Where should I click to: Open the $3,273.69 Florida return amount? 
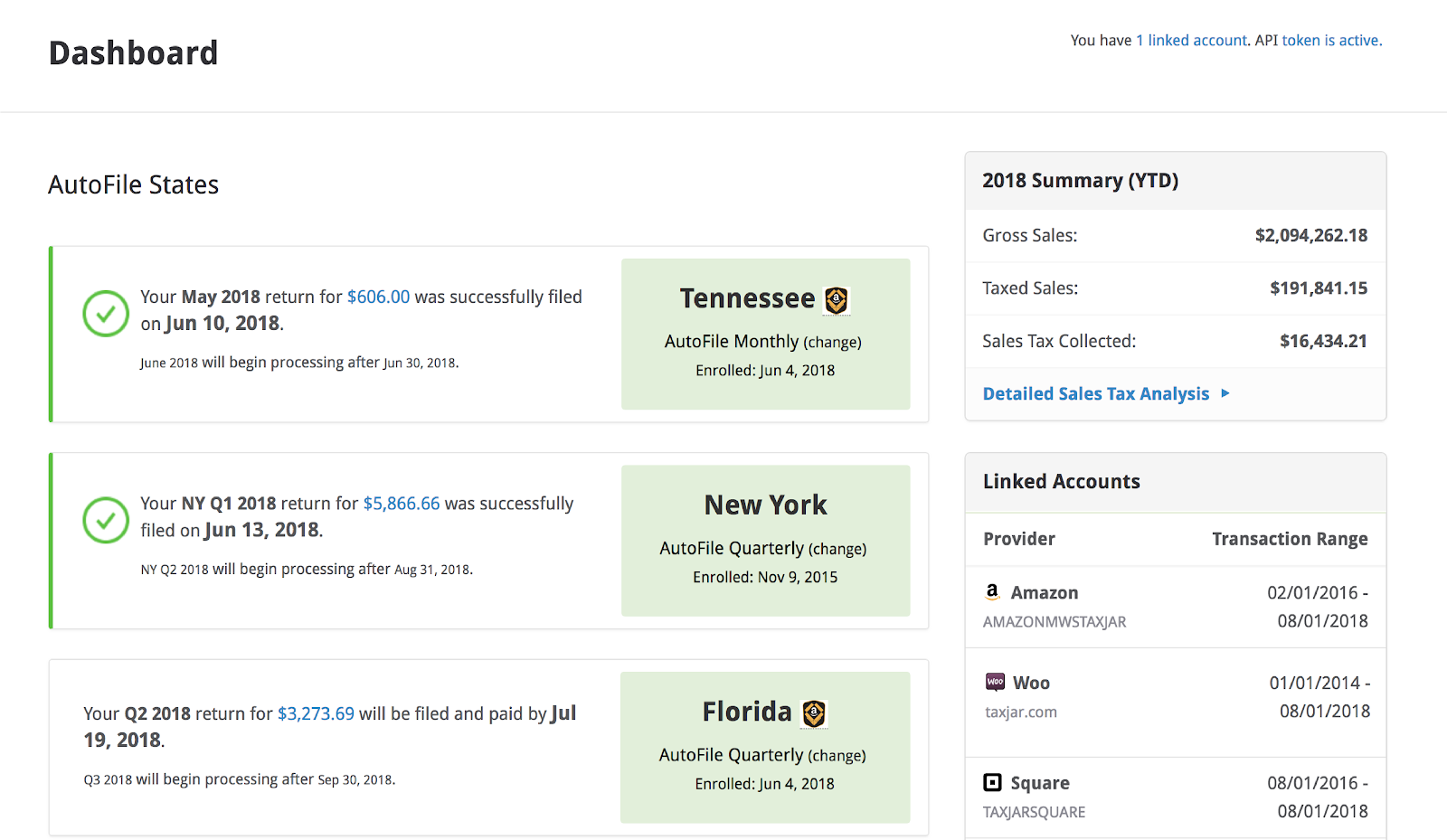pyautogui.click(x=316, y=713)
